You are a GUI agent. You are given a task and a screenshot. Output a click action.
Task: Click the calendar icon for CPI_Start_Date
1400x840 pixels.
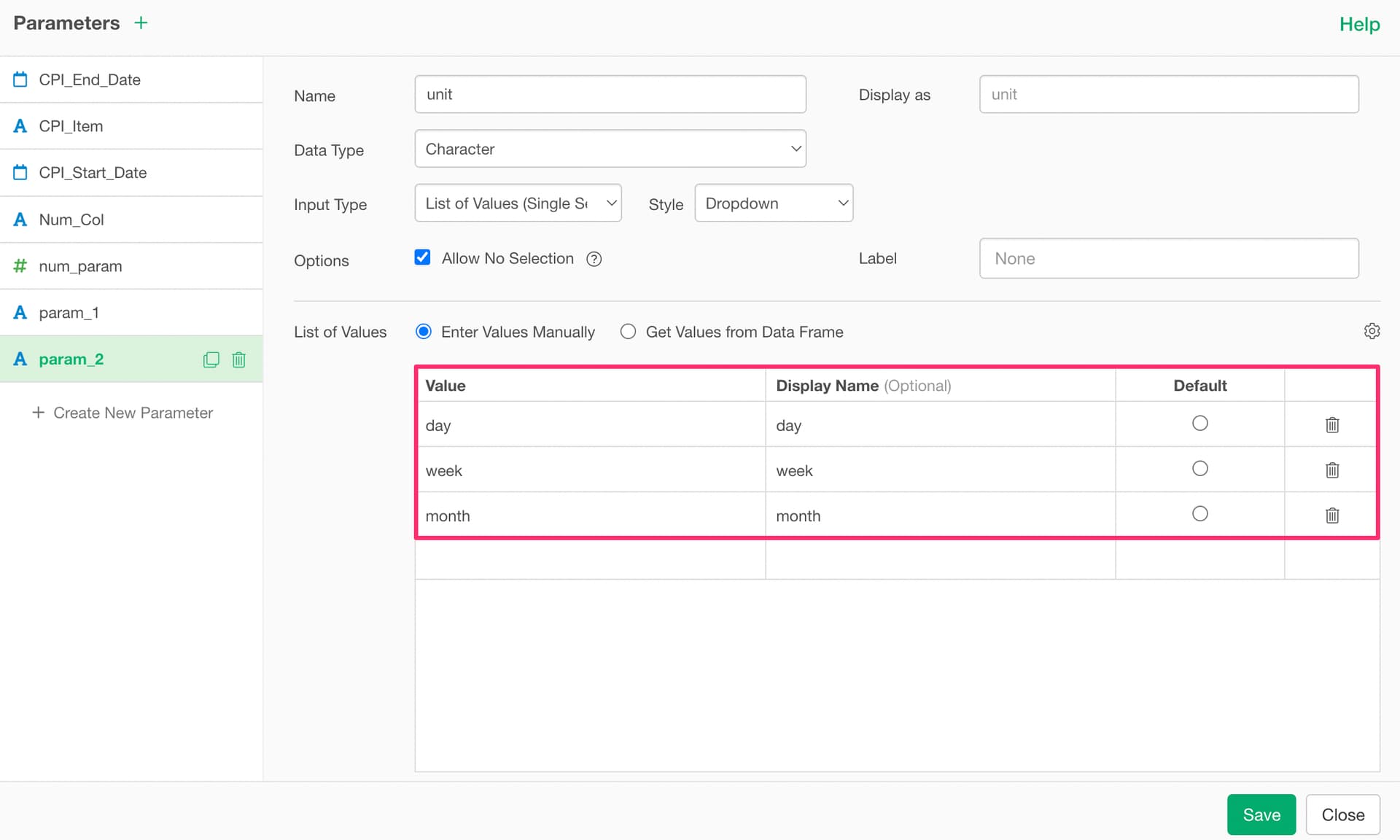click(20, 172)
